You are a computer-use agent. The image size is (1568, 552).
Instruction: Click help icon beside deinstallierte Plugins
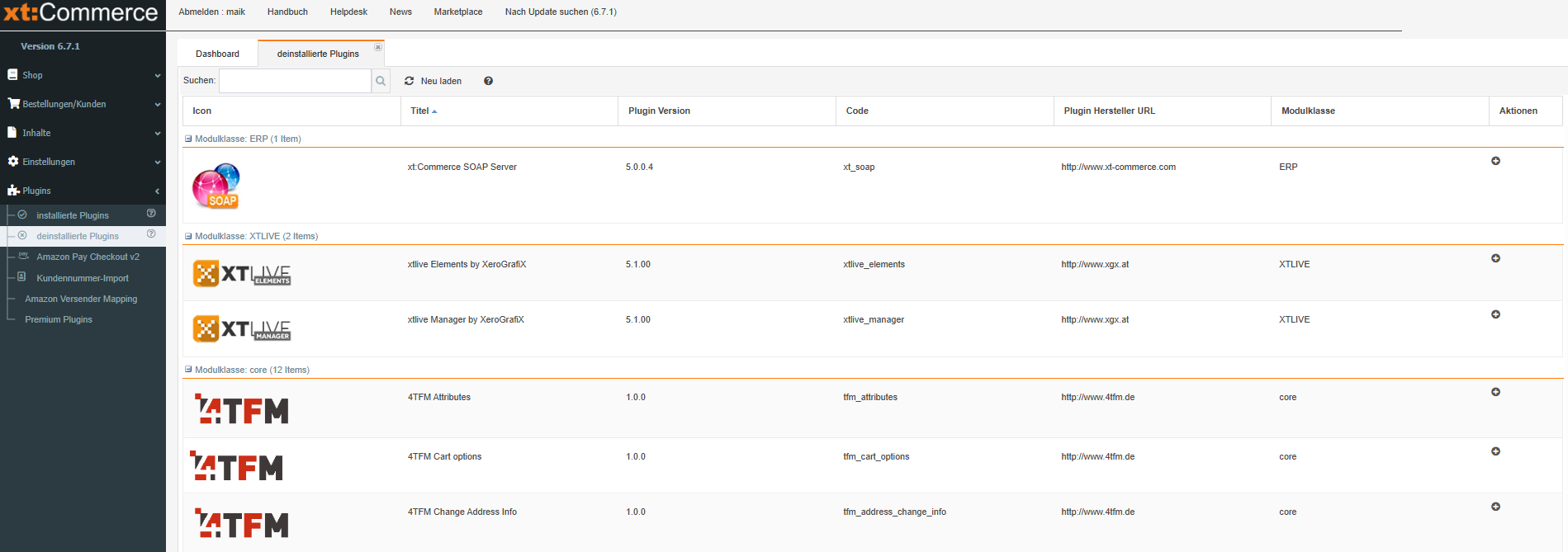(x=151, y=234)
